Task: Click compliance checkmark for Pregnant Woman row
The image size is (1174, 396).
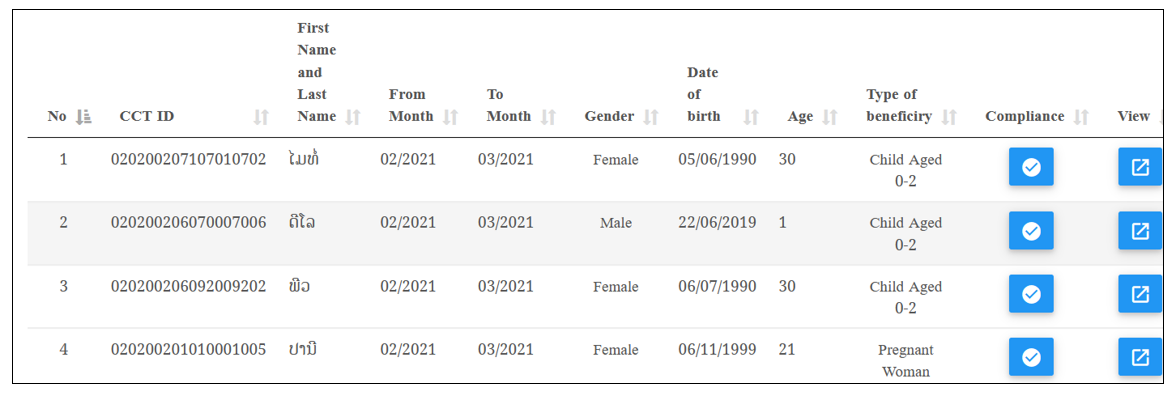Action: pos(1031,357)
